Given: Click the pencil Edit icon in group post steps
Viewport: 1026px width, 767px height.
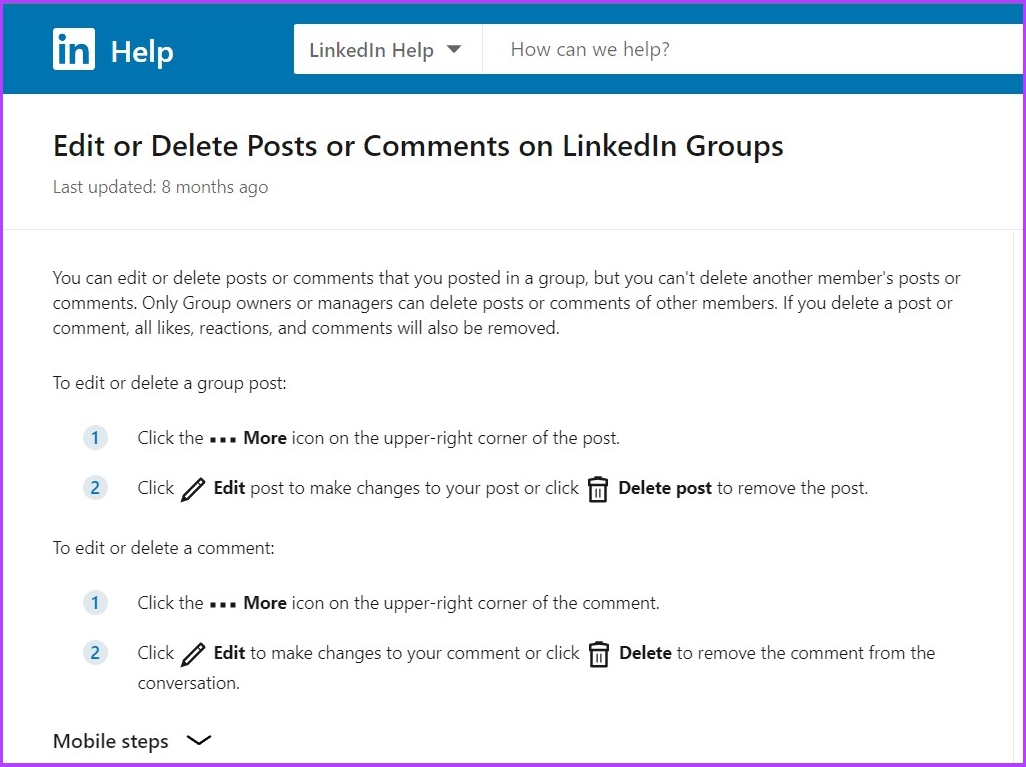Looking at the screenshot, I should click(x=193, y=490).
